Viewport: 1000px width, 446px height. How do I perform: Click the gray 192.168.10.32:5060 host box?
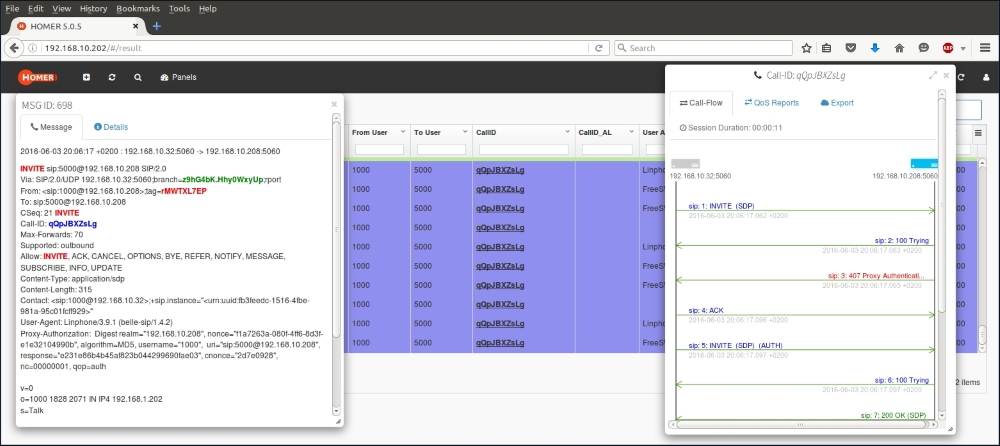[685, 163]
